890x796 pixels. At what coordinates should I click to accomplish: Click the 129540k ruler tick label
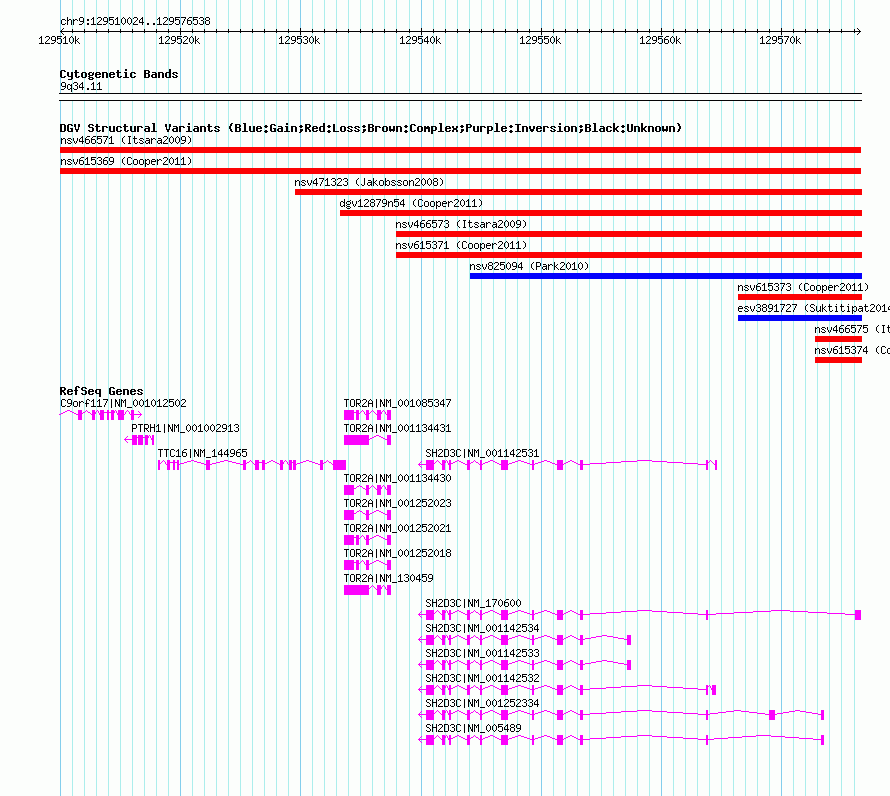pyautogui.click(x=420, y=40)
